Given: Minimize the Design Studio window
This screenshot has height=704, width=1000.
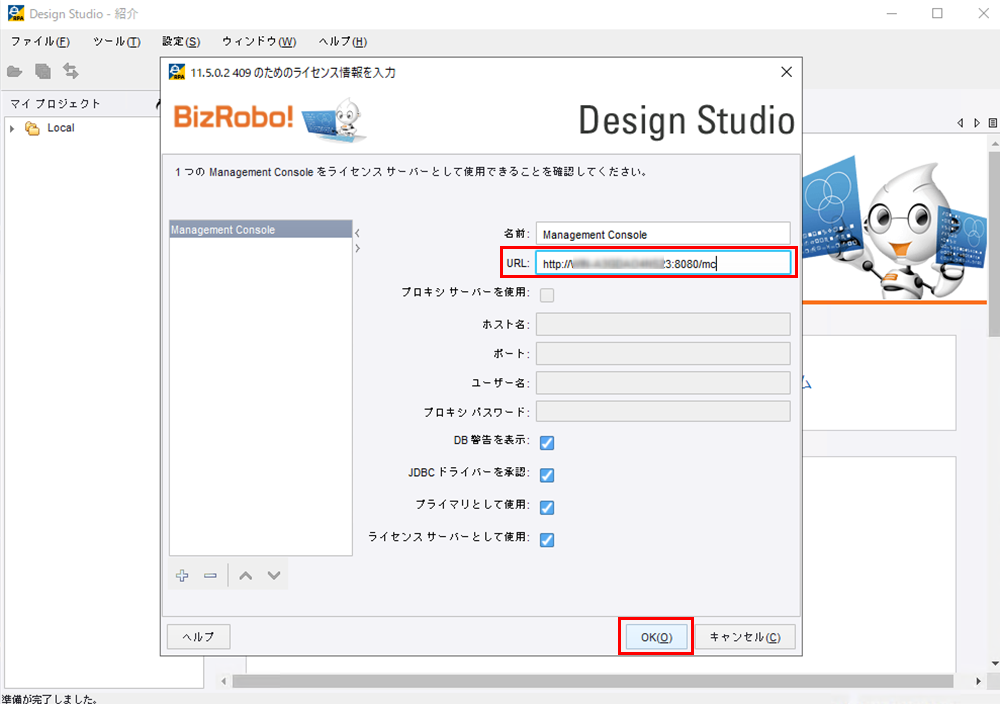Looking at the screenshot, I should pyautogui.click(x=892, y=13).
